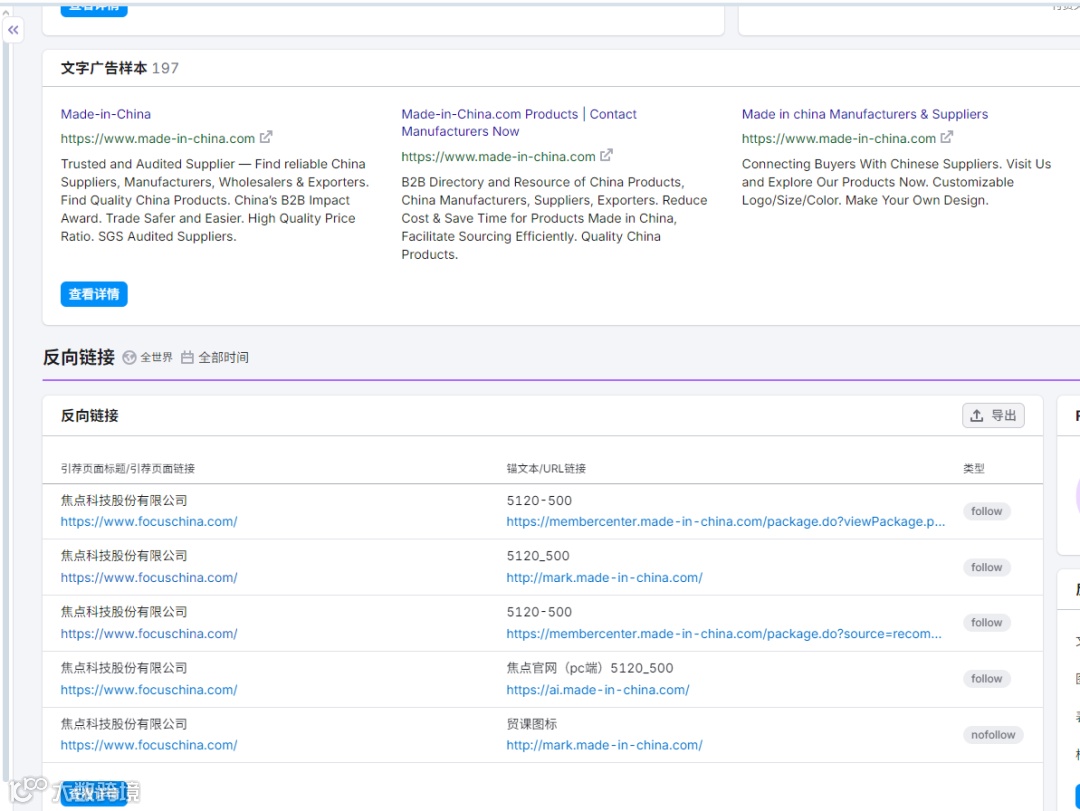Image resolution: width=1080 pixels, height=811 pixels.
Task: Click column header 引荐页面标题/引荐页面链接
Action: tap(127, 469)
